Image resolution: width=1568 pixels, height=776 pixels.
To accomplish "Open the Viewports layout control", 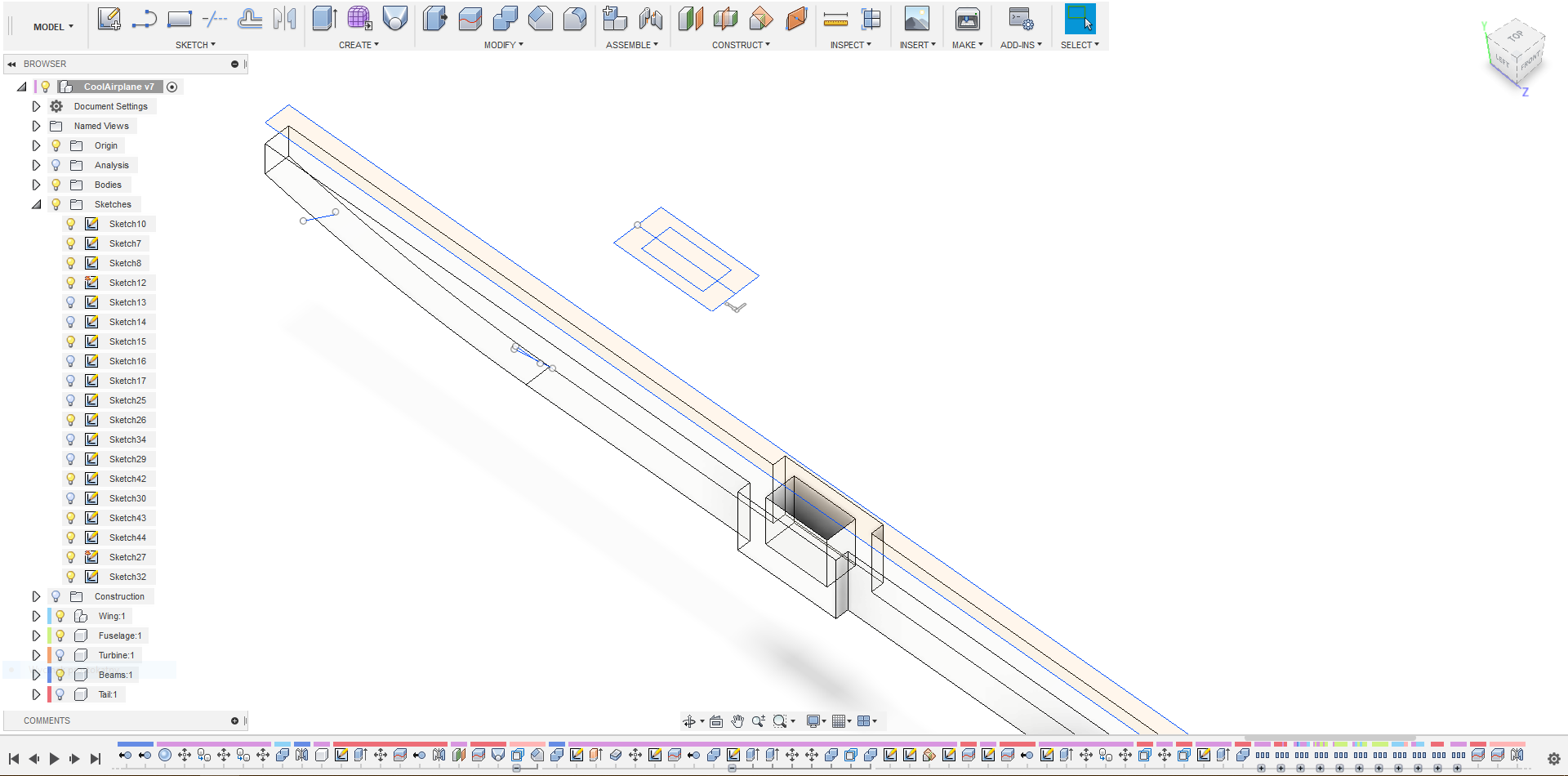I will [x=864, y=721].
